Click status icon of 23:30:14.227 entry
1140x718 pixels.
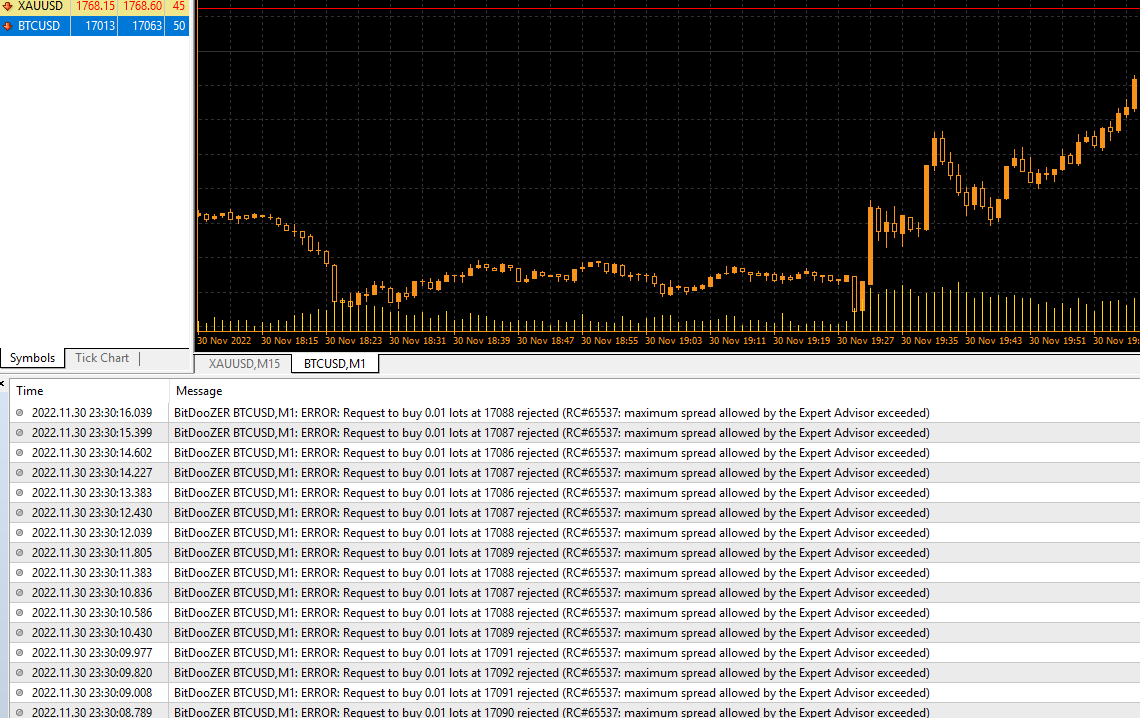click(x=20, y=472)
